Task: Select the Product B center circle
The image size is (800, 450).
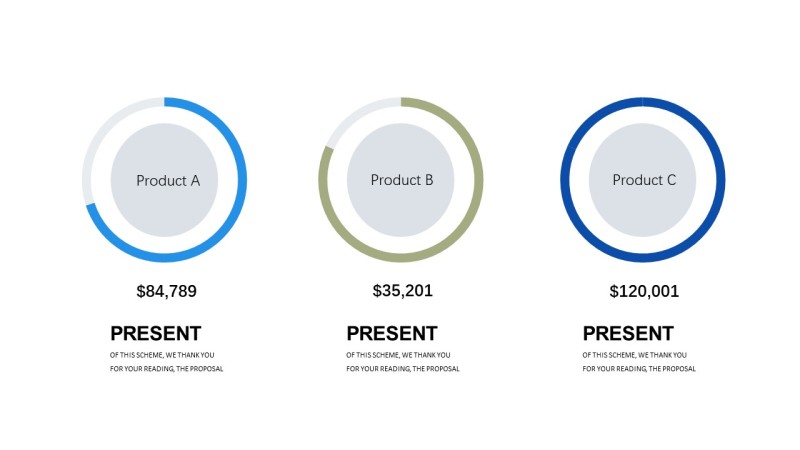Action: tap(401, 180)
